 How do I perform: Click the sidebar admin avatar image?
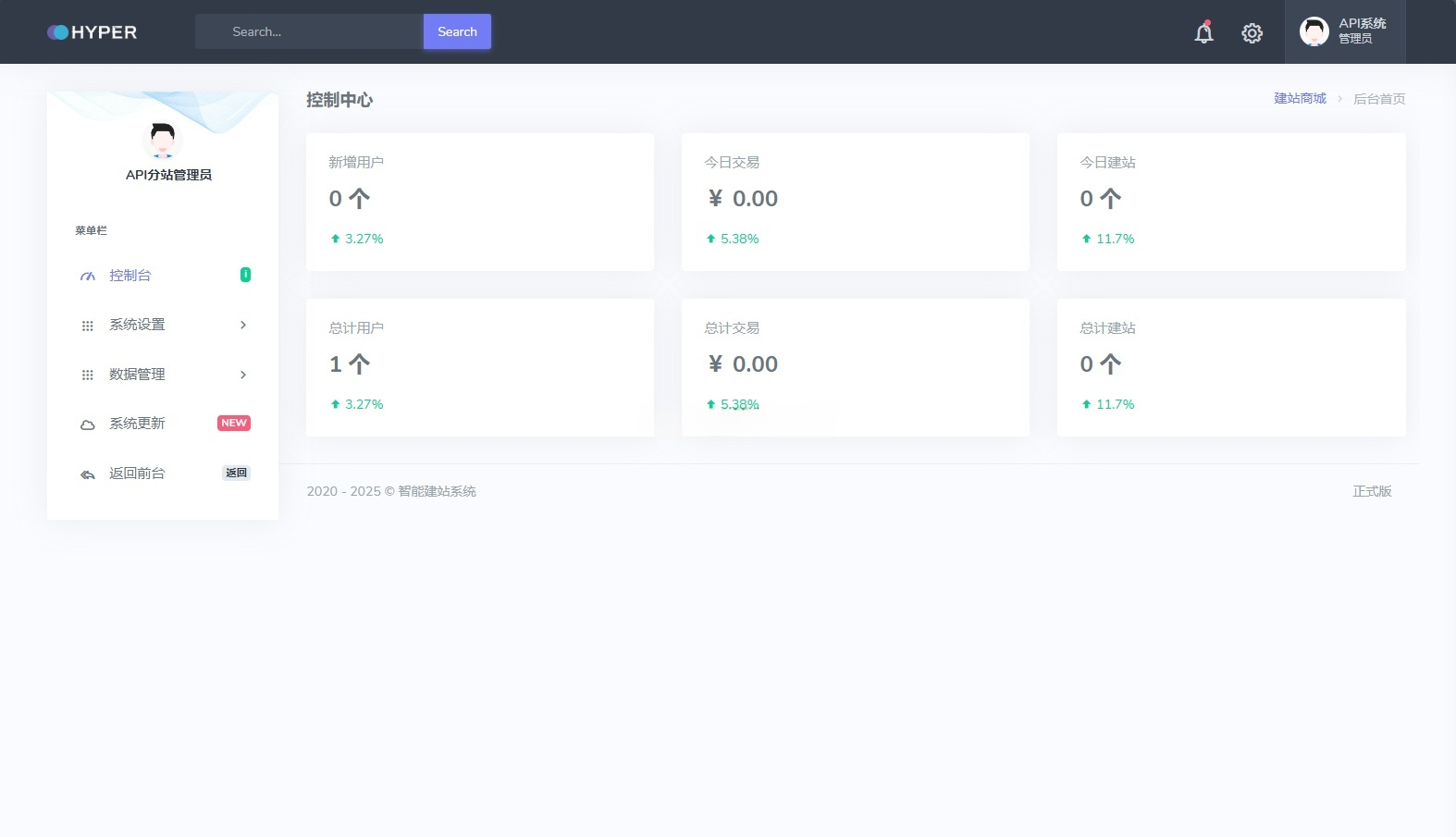[163, 140]
